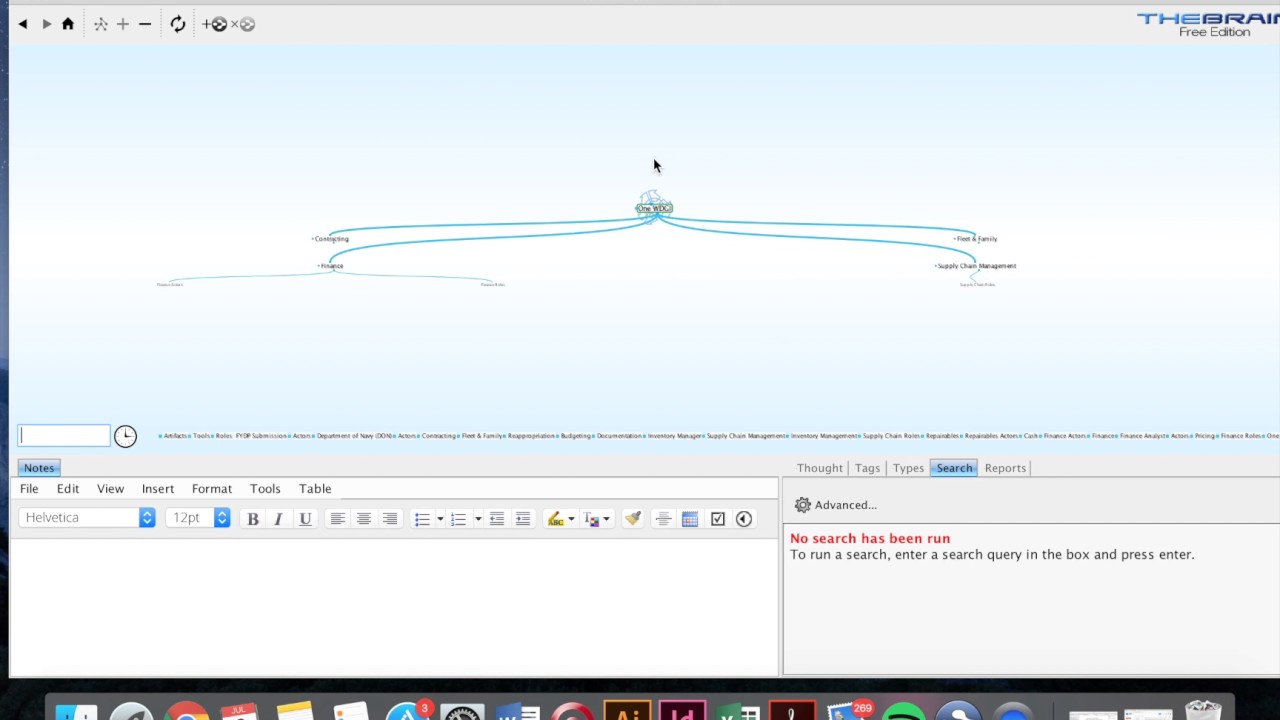Viewport: 1280px width, 720px height.
Task: Expand bulleted list style options
Action: pyautogui.click(x=440, y=519)
